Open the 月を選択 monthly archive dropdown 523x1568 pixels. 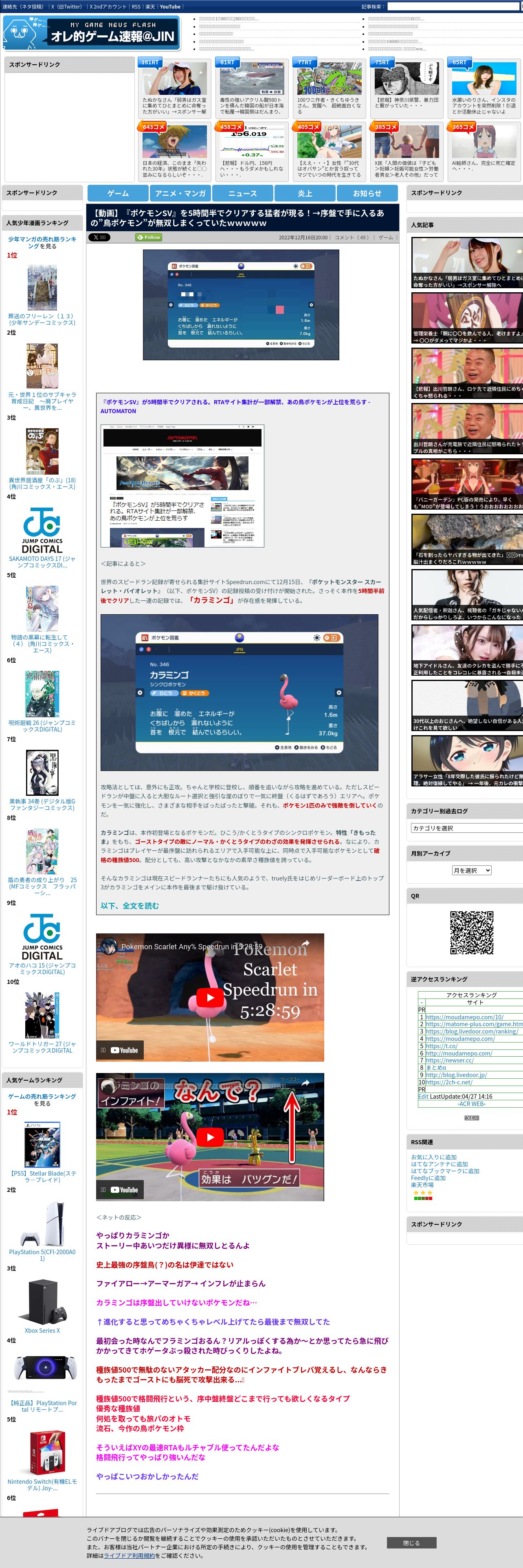pyautogui.click(x=471, y=870)
